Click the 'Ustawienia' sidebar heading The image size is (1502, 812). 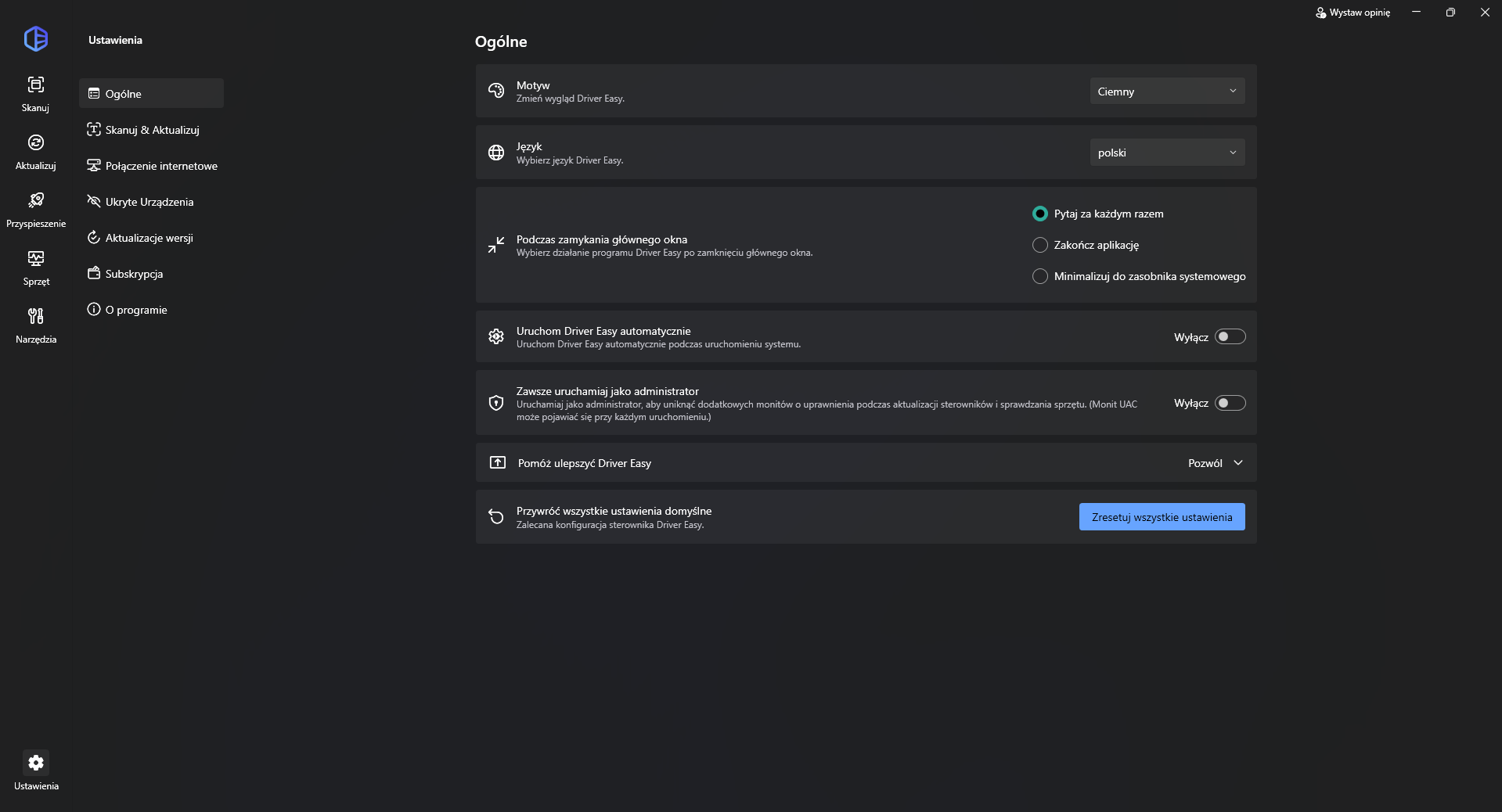tap(115, 40)
